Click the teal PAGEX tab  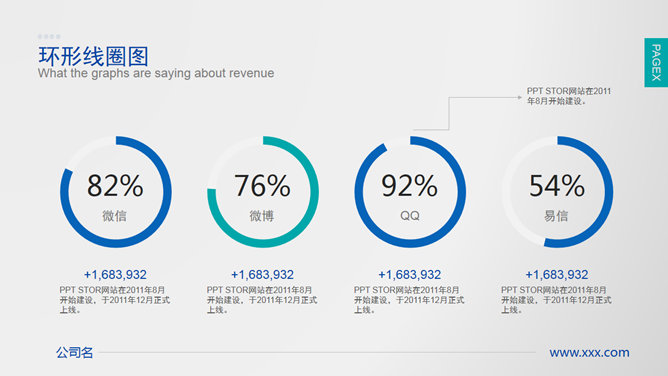(656, 63)
